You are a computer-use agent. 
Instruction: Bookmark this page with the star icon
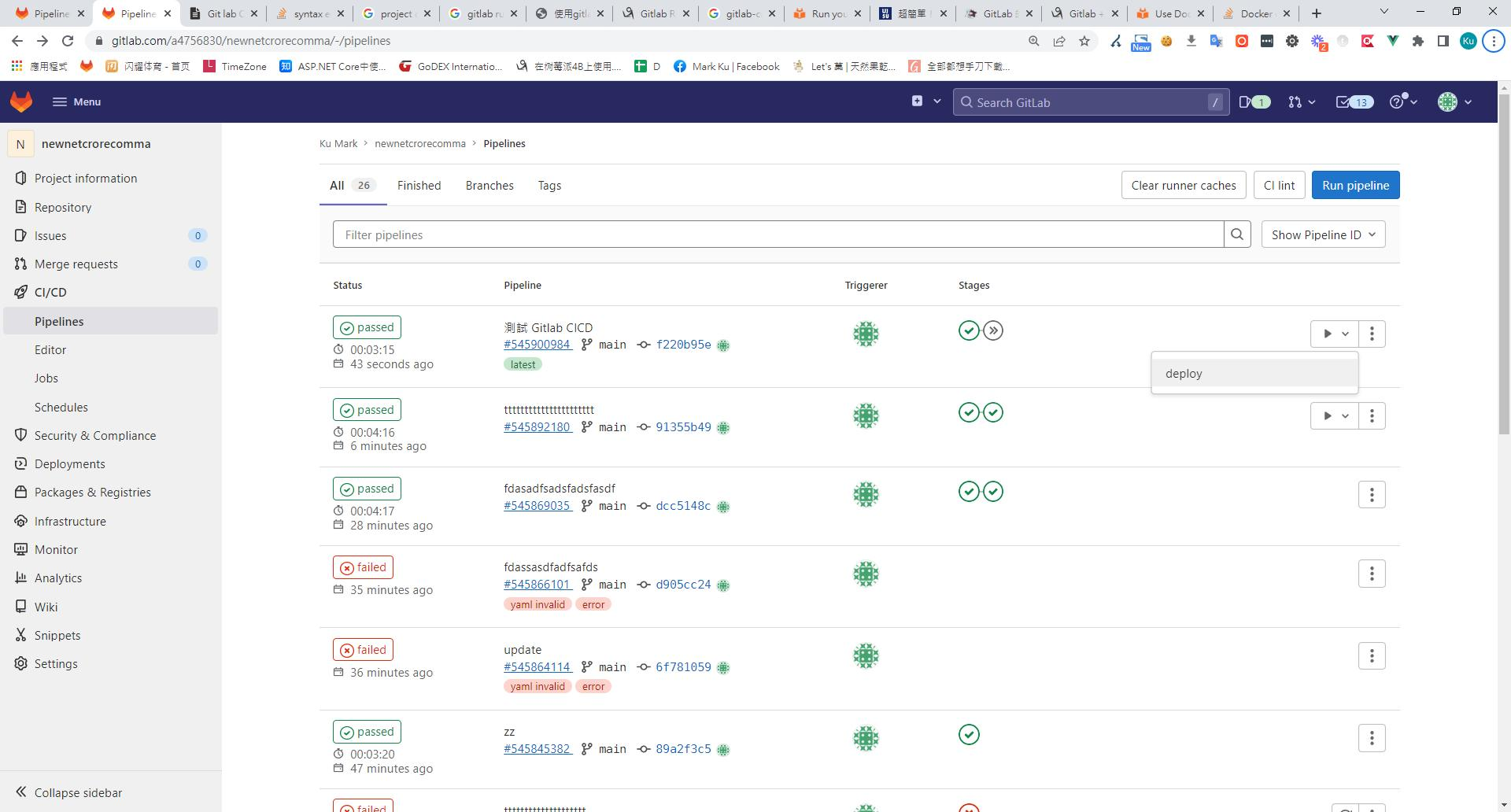pyautogui.click(x=1084, y=41)
